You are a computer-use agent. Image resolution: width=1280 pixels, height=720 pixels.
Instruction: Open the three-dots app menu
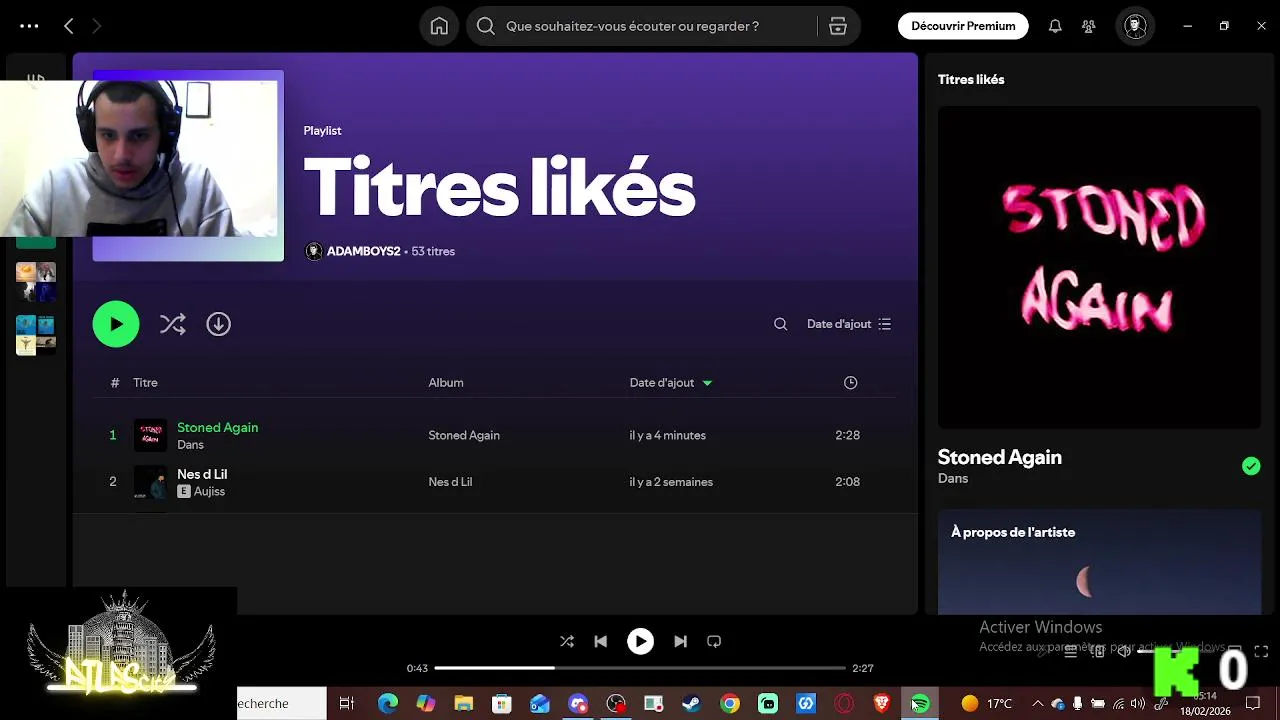point(29,26)
